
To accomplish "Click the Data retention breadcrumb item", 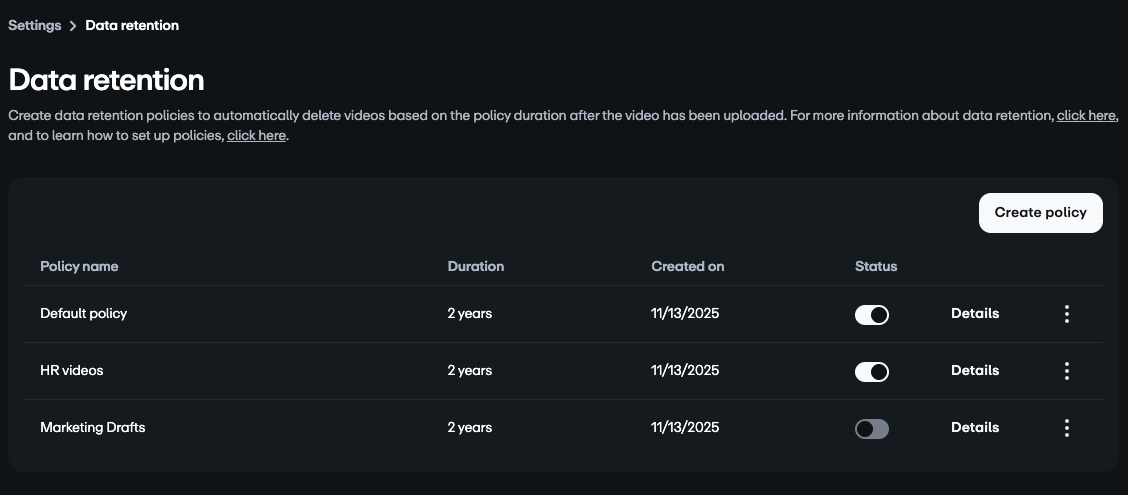I will 132,26.
